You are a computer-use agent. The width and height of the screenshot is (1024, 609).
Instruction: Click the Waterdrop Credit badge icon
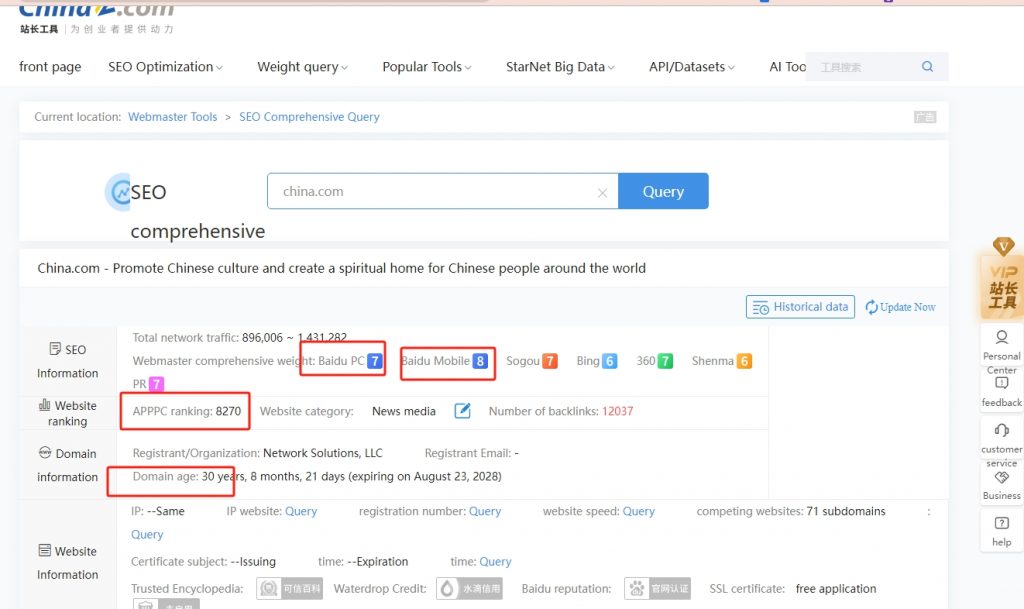(x=471, y=589)
